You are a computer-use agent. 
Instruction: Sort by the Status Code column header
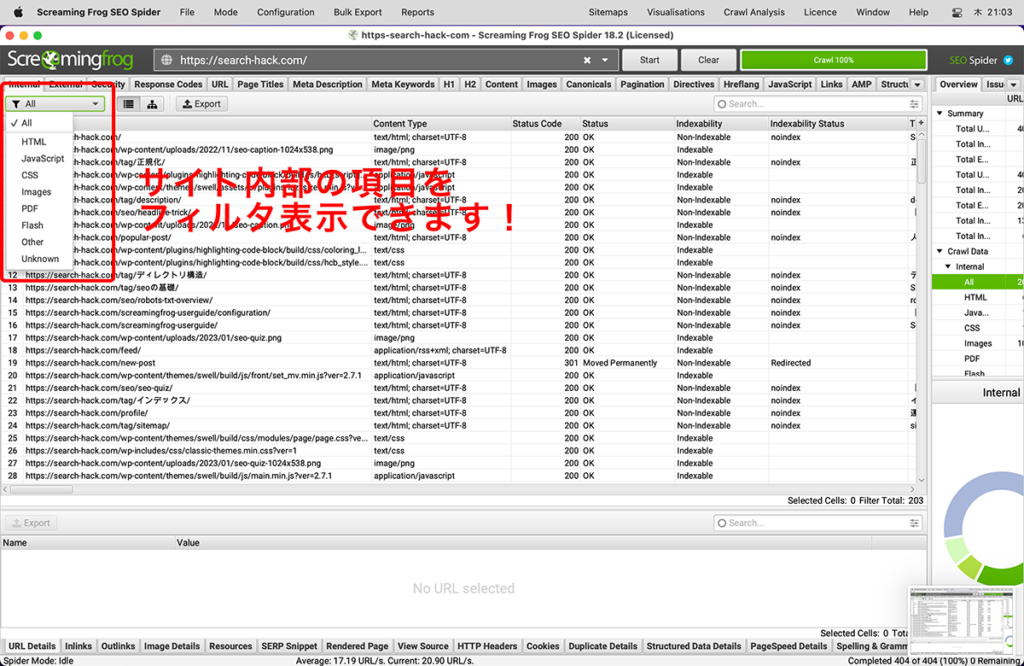coord(545,123)
